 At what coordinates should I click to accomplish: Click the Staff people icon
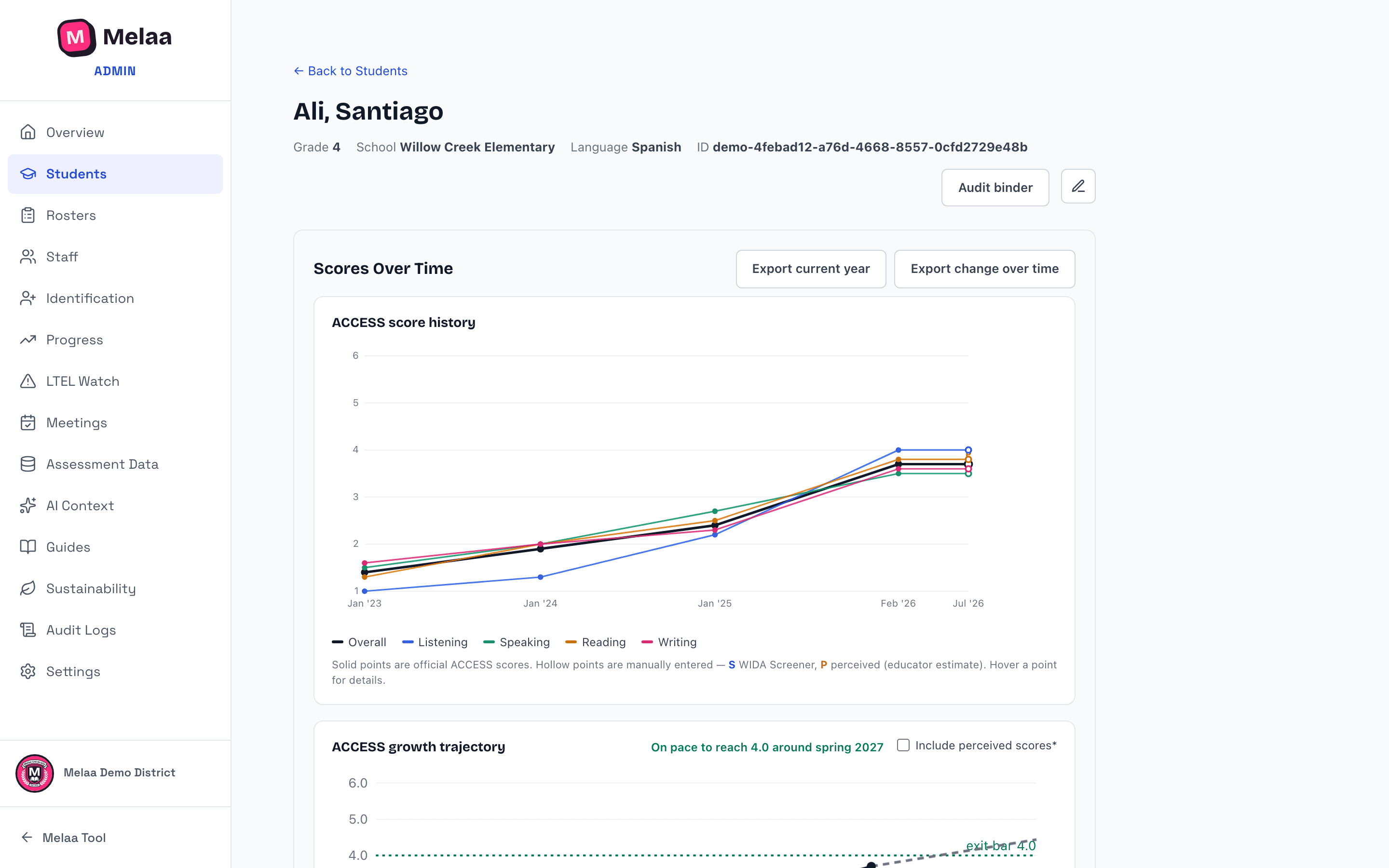[27, 257]
